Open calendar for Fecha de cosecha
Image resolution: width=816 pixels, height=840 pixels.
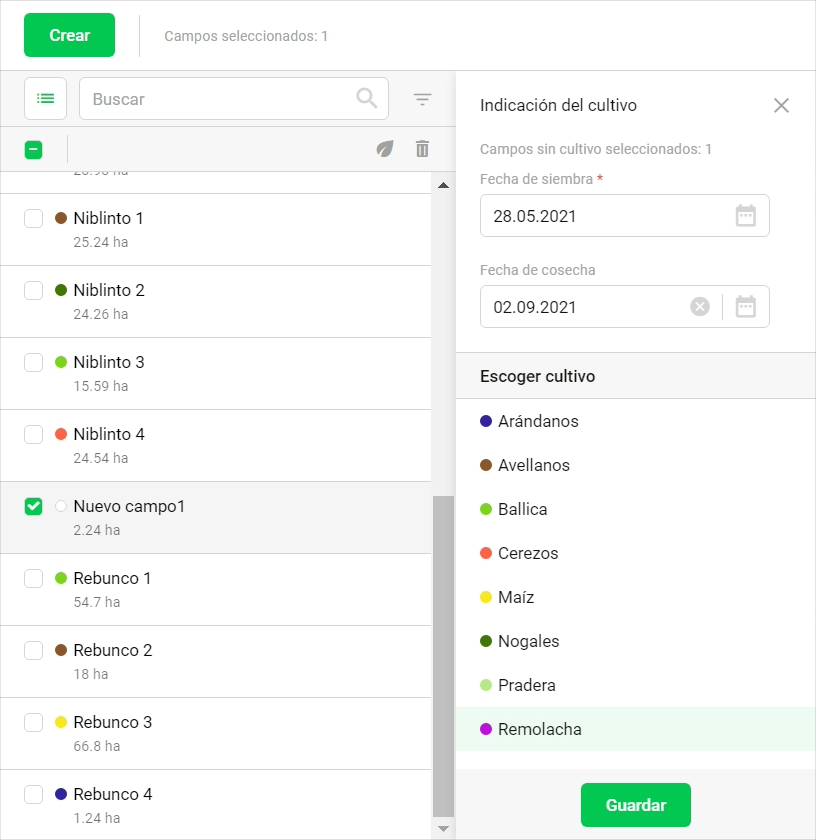click(x=746, y=307)
